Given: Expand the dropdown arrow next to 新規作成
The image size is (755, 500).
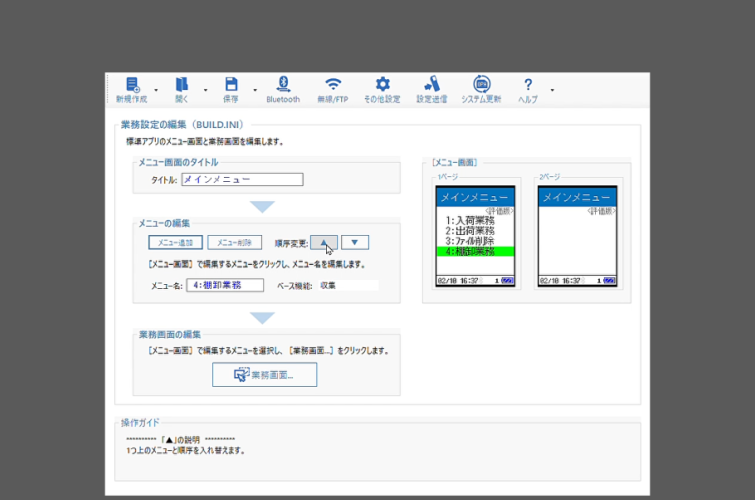Looking at the screenshot, I should click(x=156, y=90).
